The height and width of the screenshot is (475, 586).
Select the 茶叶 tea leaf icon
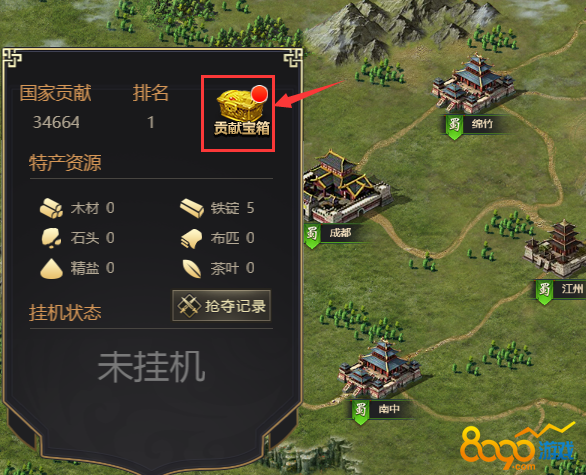[x=192, y=269]
